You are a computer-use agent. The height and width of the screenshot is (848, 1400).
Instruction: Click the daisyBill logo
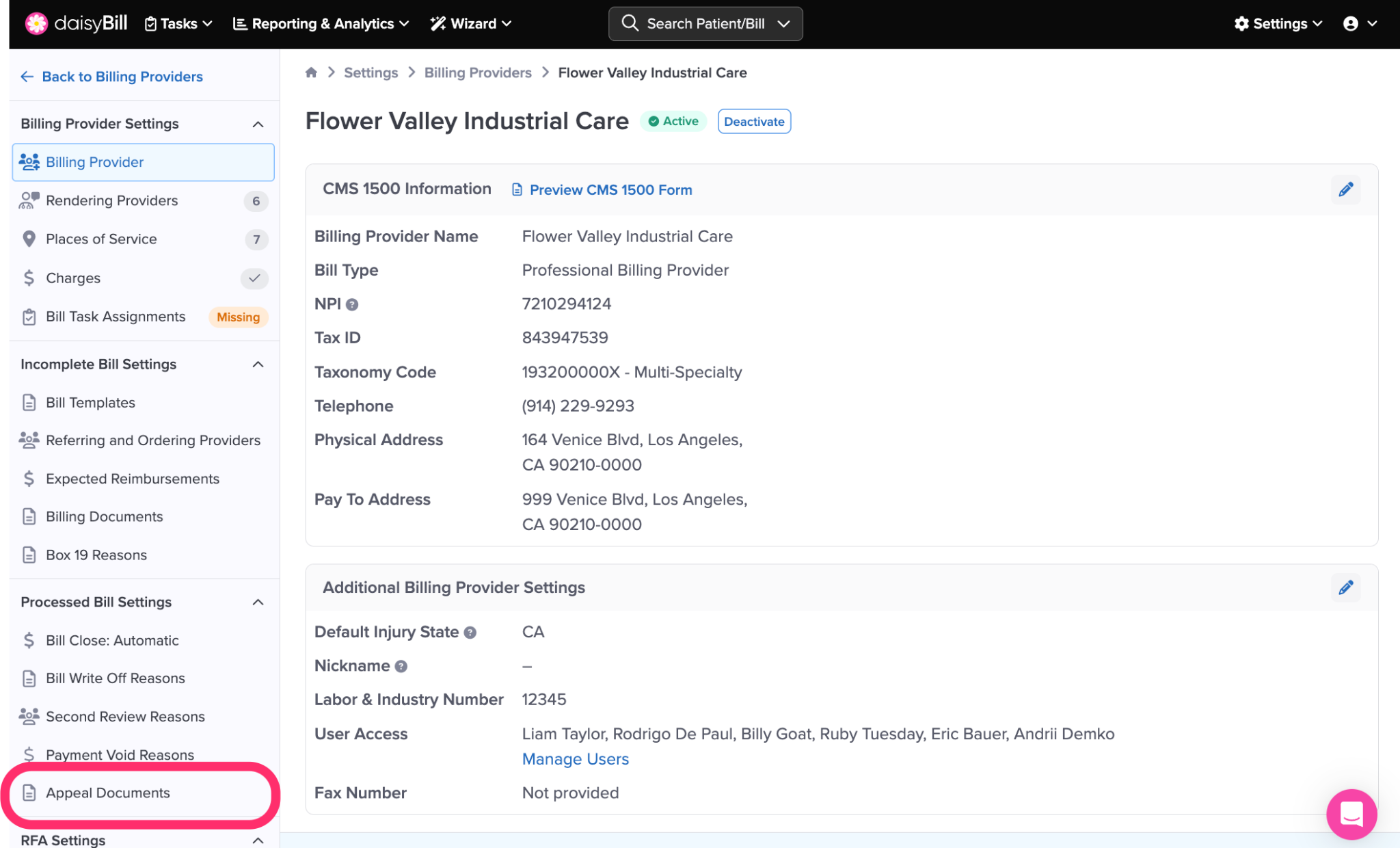pos(77,23)
